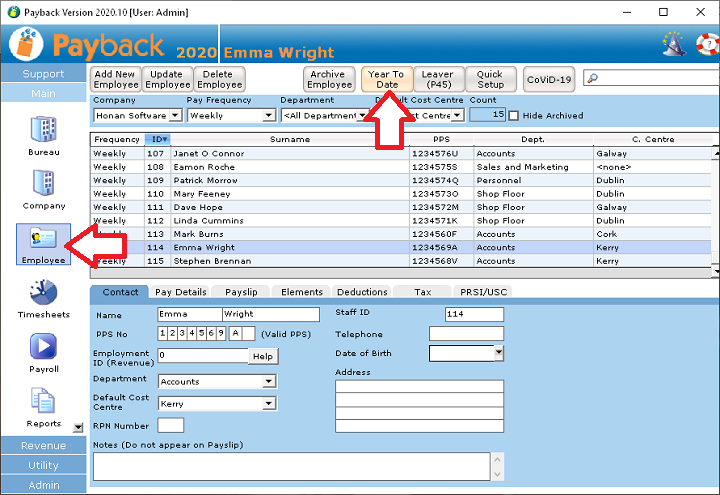Click the search magnifier icon

pyautogui.click(x=592, y=79)
